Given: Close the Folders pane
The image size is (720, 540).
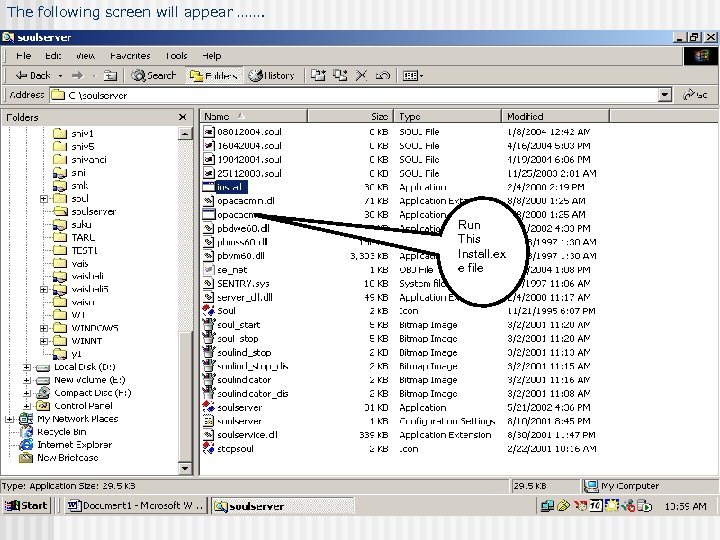Looking at the screenshot, I should pyautogui.click(x=182, y=117).
